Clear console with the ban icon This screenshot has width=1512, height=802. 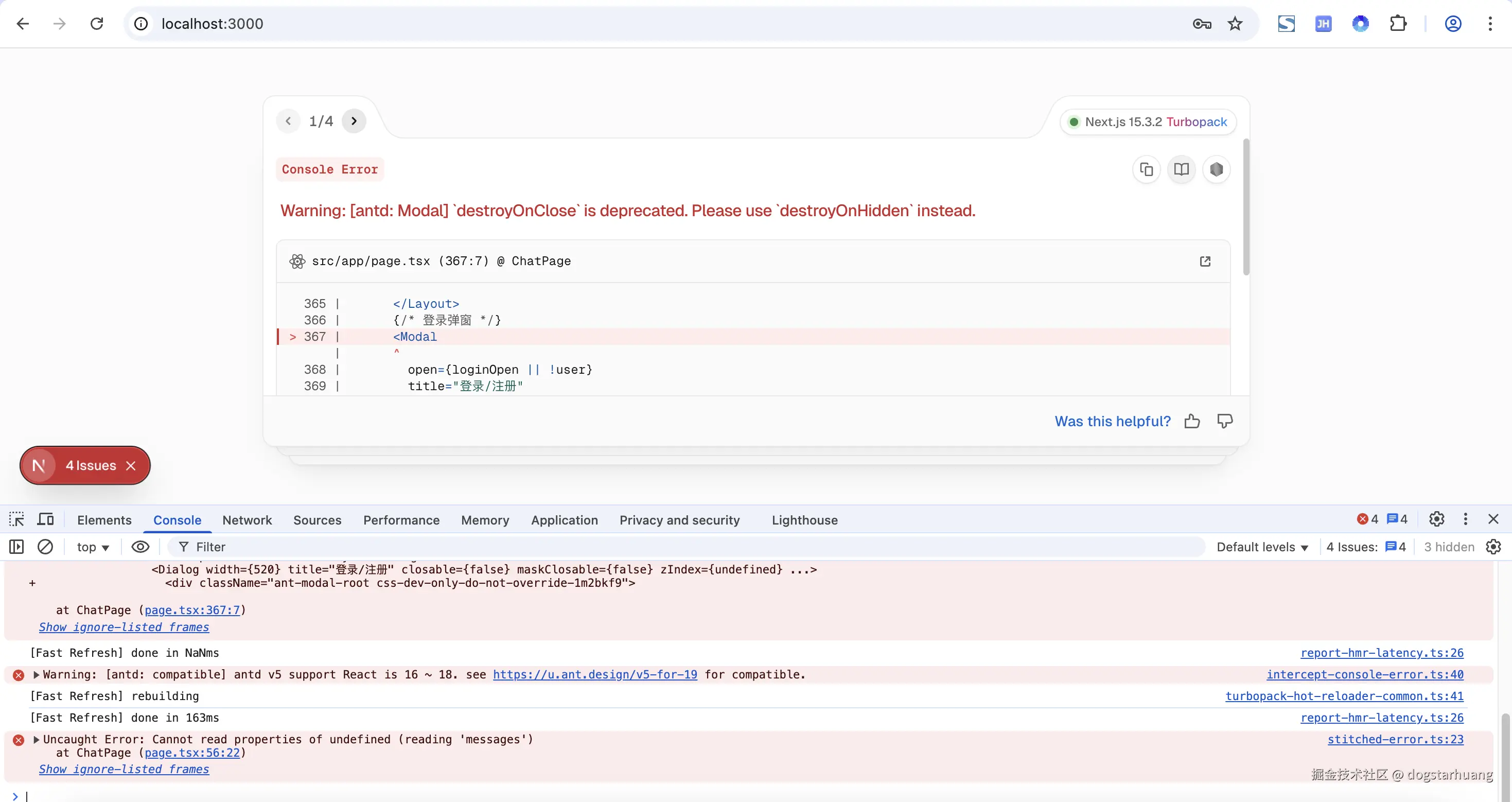click(x=45, y=547)
